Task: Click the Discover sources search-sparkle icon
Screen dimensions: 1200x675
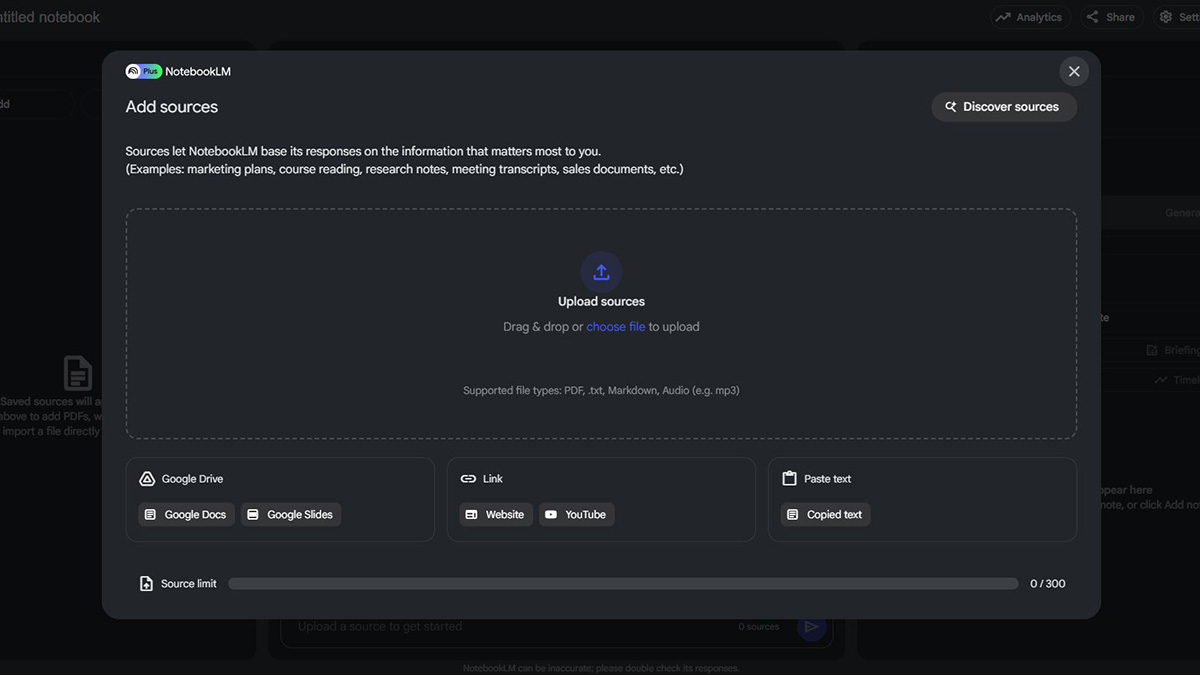Action: coord(951,107)
